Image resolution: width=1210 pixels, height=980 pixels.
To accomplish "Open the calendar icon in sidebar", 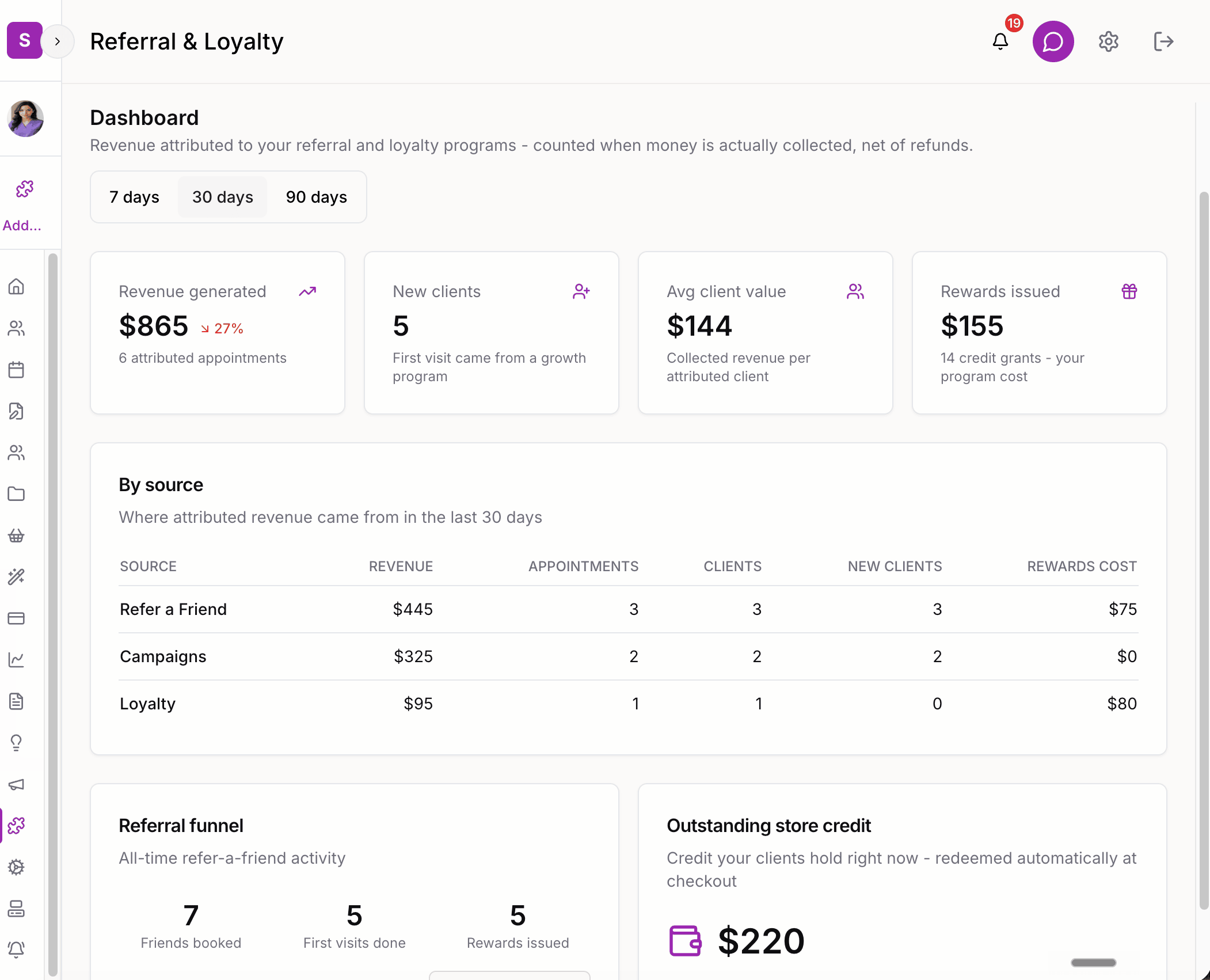I will [x=16, y=370].
